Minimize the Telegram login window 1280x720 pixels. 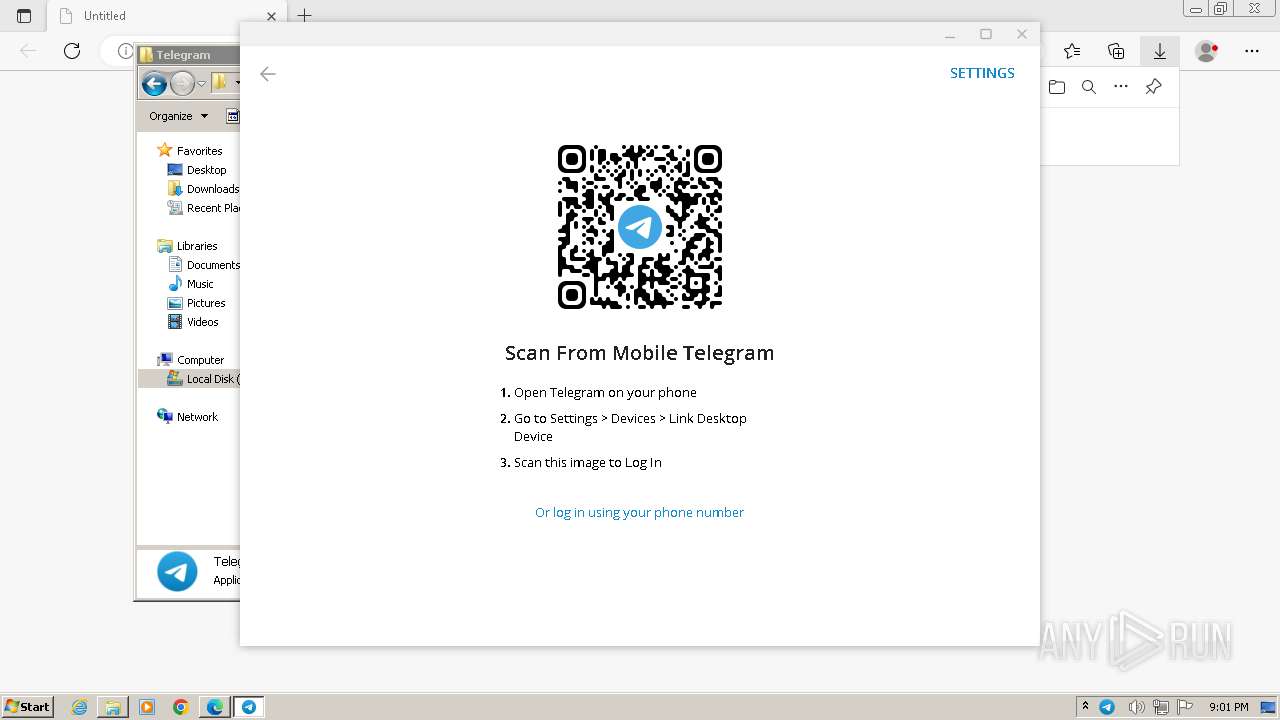[950, 34]
